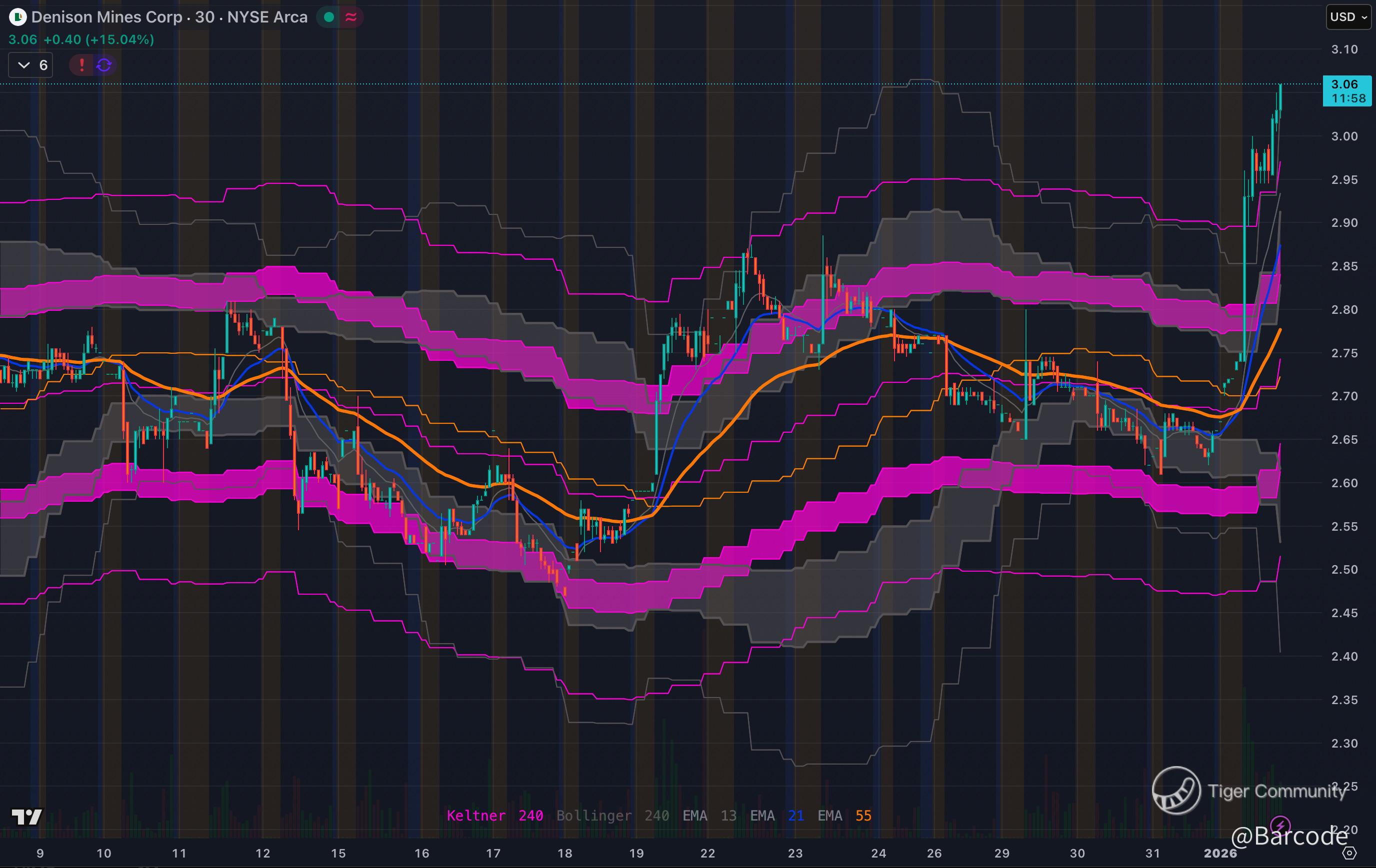Screen dimensions: 1376x868
Task: Click date 22 on the time axis
Action: click(707, 853)
